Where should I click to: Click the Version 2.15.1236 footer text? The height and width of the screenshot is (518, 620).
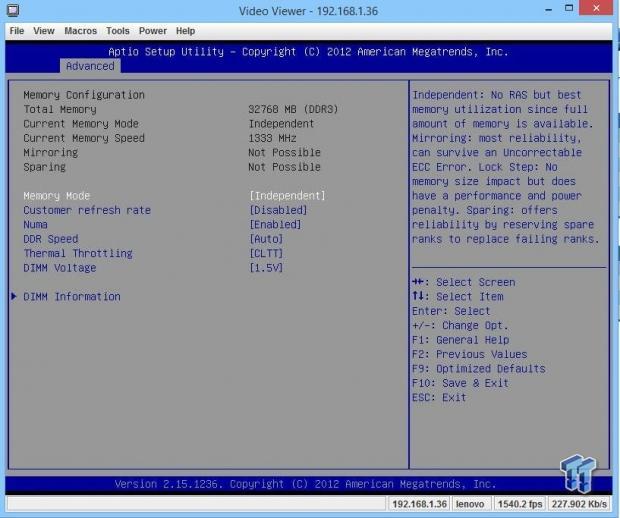tap(305, 484)
